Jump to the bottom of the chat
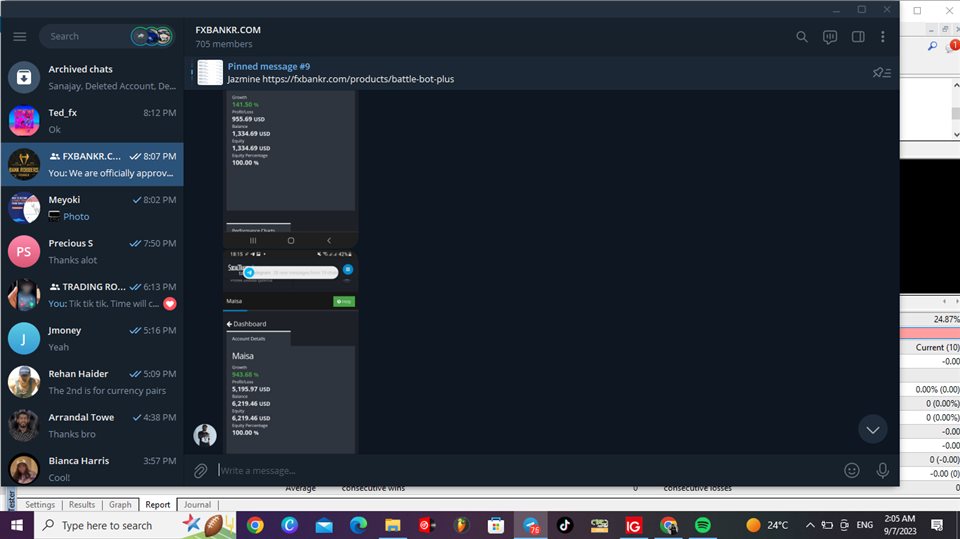This screenshot has width=960, height=539. point(872,429)
